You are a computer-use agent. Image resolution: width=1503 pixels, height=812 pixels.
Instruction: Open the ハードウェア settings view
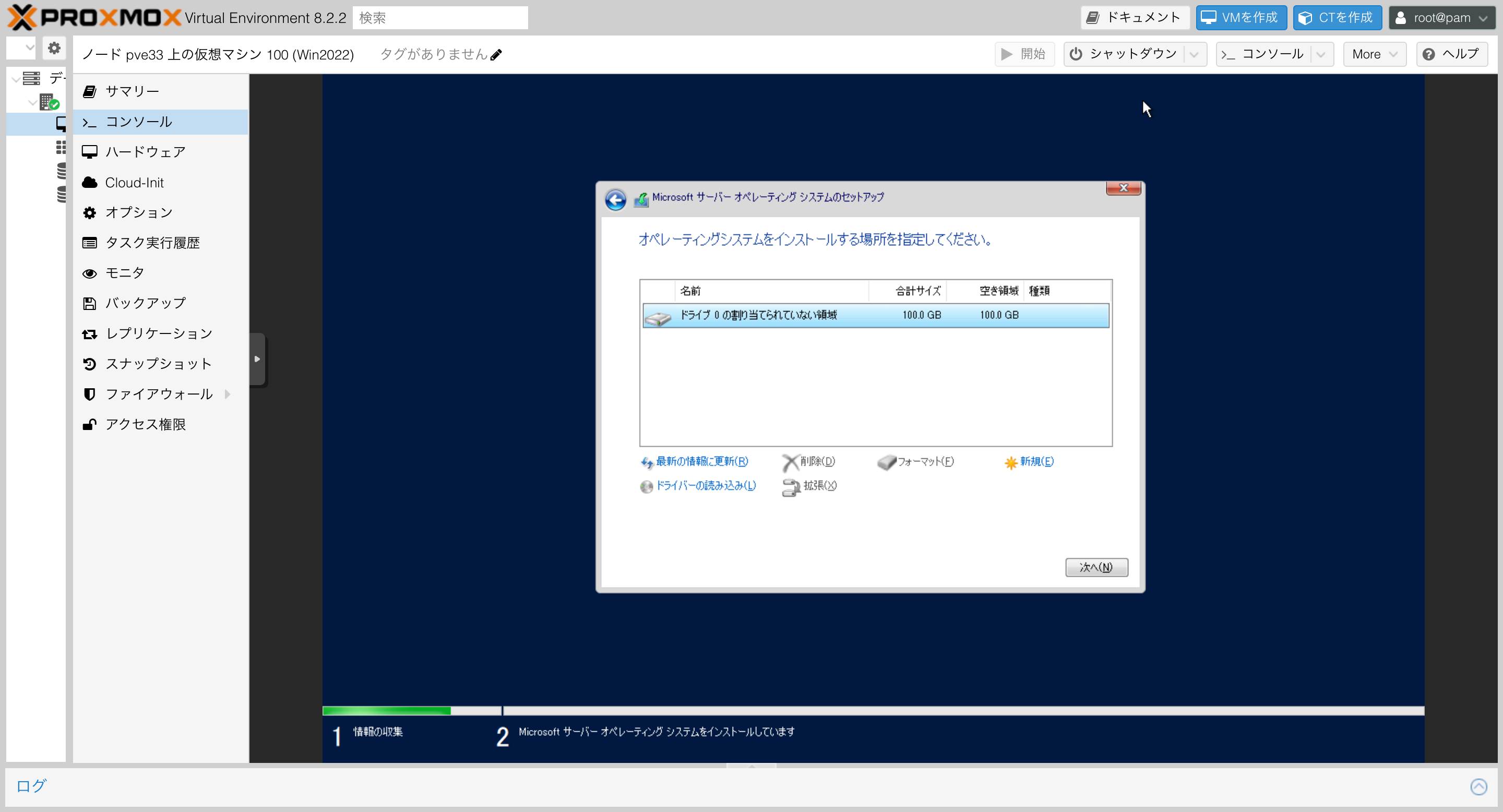[144, 152]
